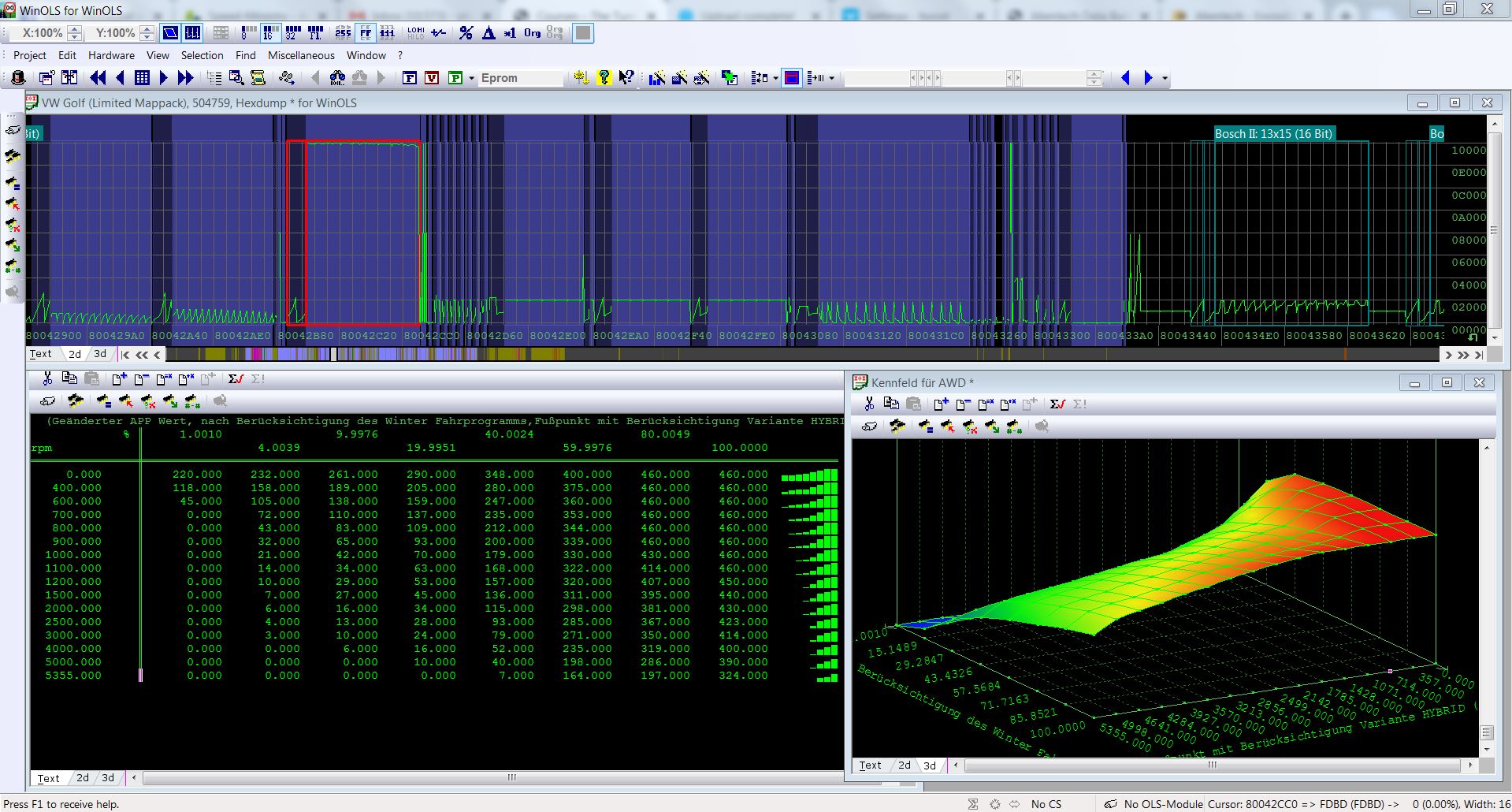The image size is (1512, 812).
Task: Sigma checksum icon in Kennfeld für AWD window
Action: coord(1057,404)
